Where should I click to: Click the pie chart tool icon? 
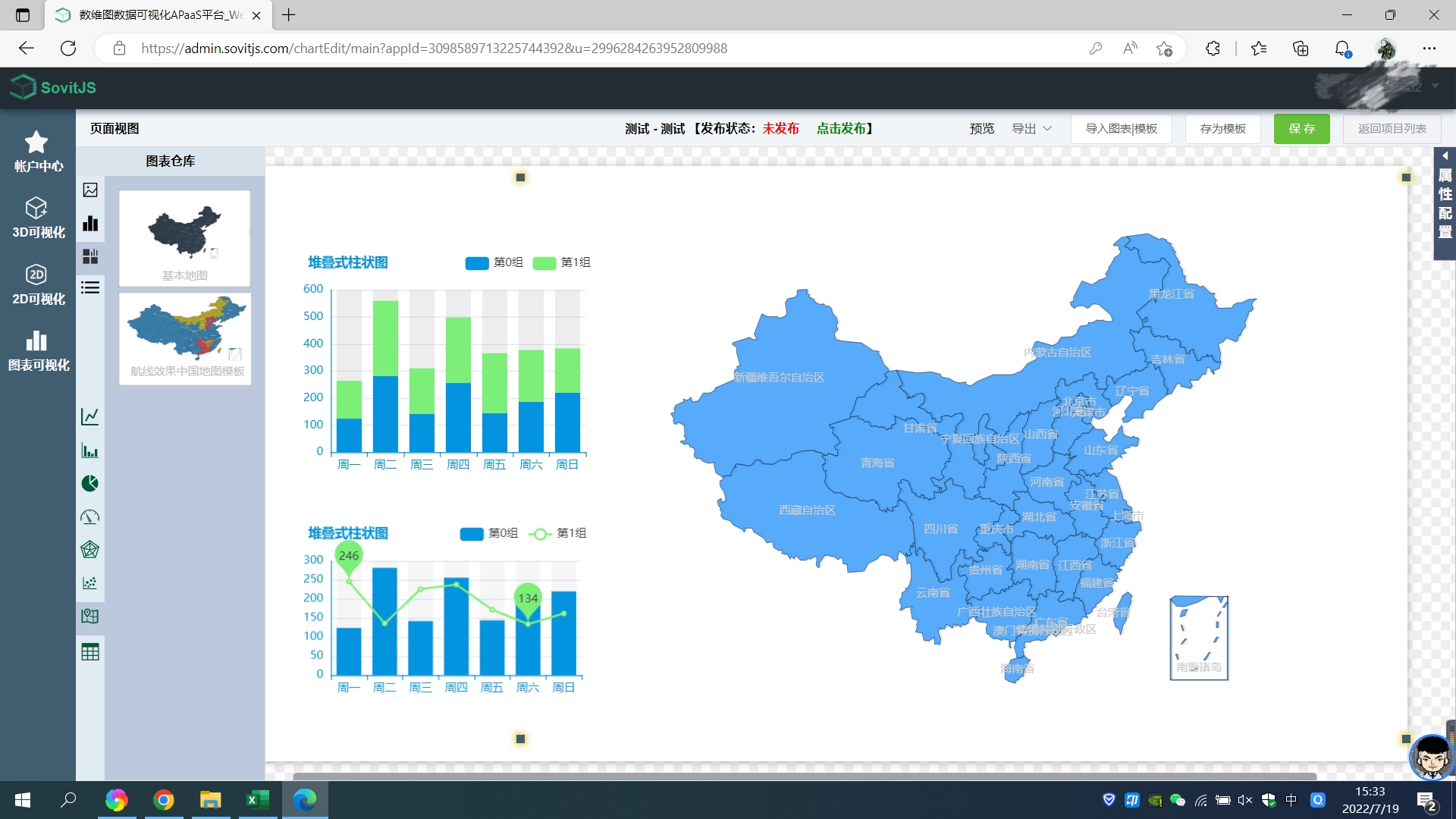click(90, 484)
